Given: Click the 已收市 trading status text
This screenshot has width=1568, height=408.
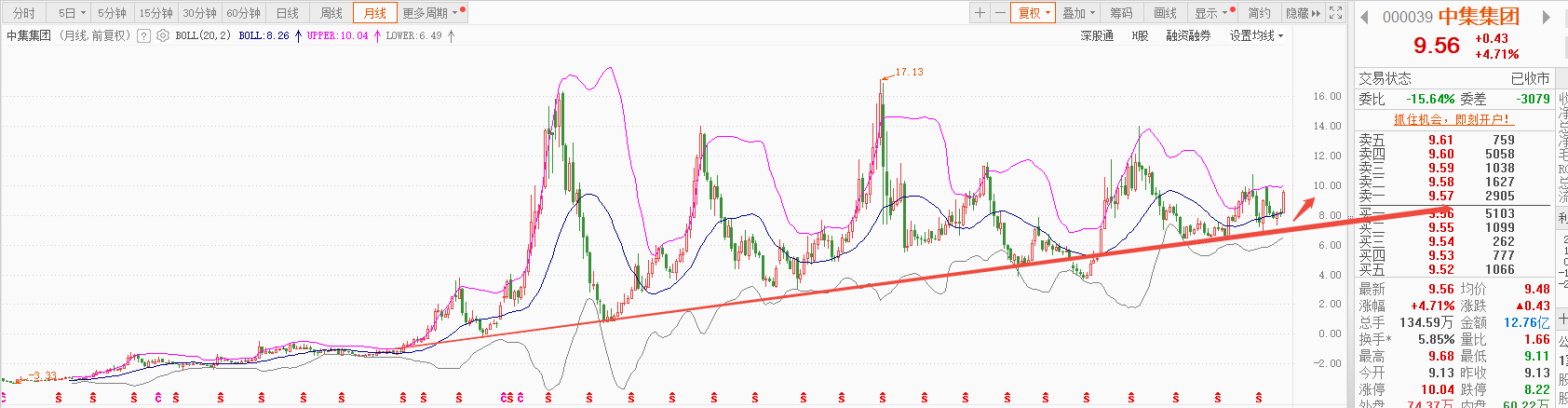Looking at the screenshot, I should (1530, 78).
